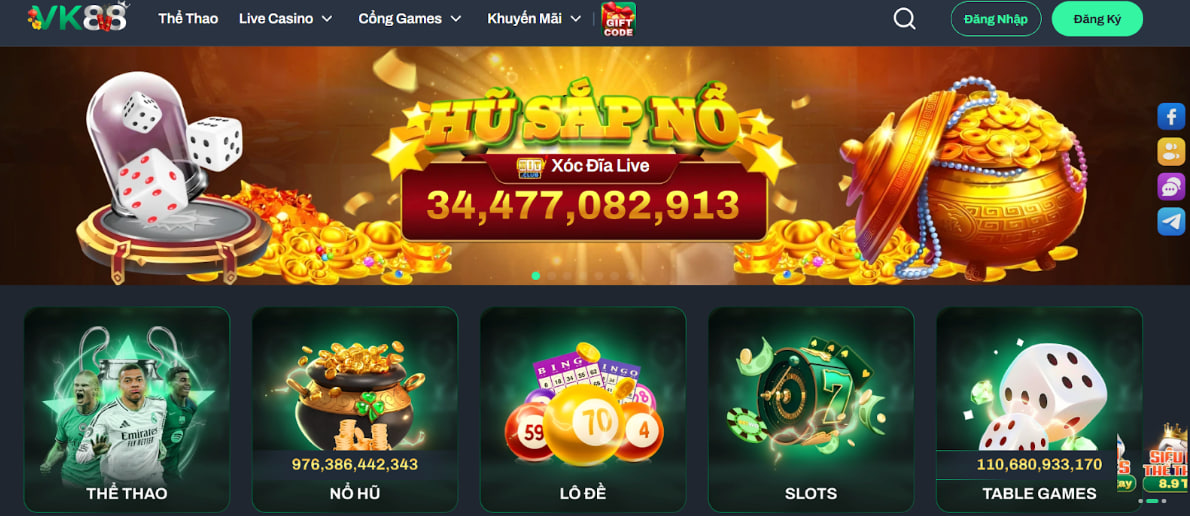Open the yellow community group icon
Image resolution: width=1190 pixels, height=516 pixels.
[x=1171, y=152]
